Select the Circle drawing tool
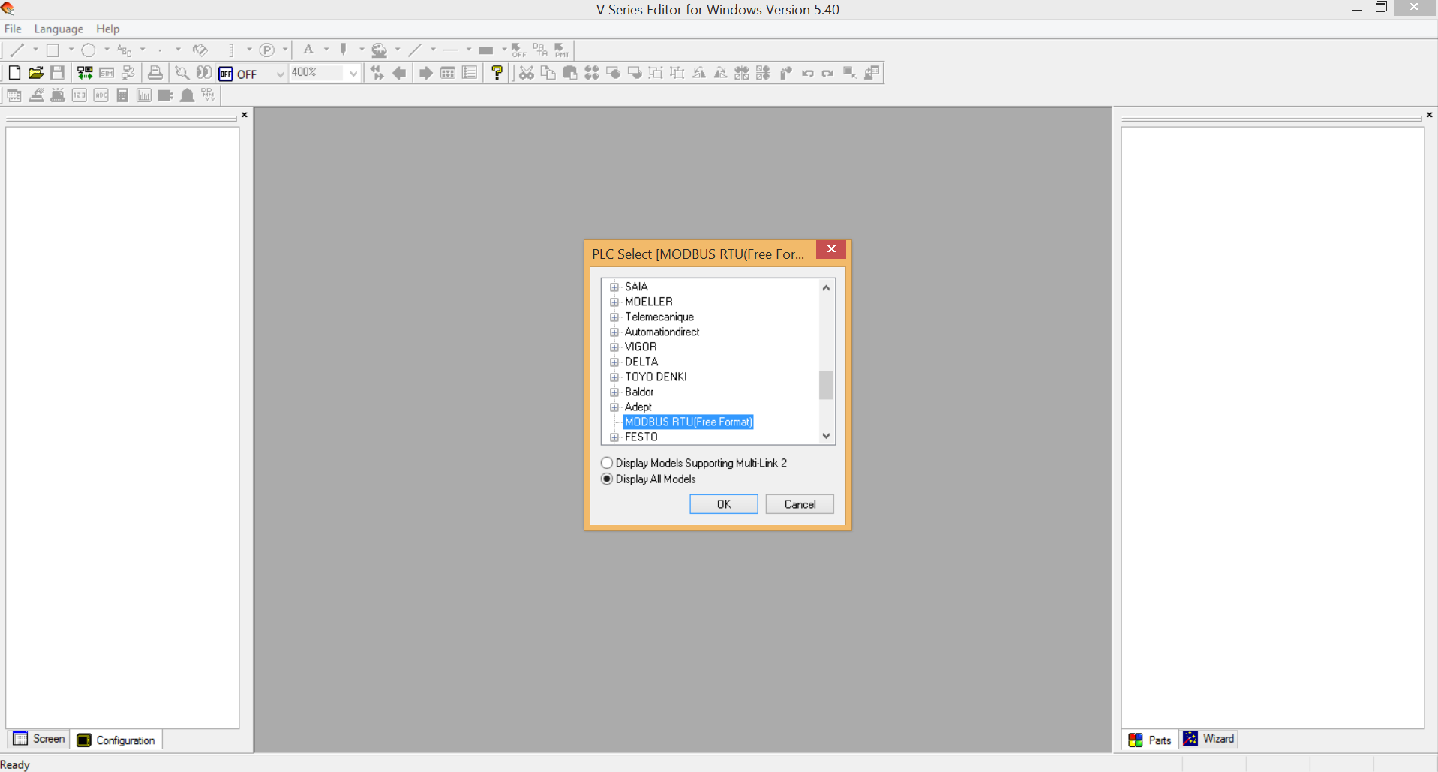The image size is (1438, 772). tap(89, 49)
